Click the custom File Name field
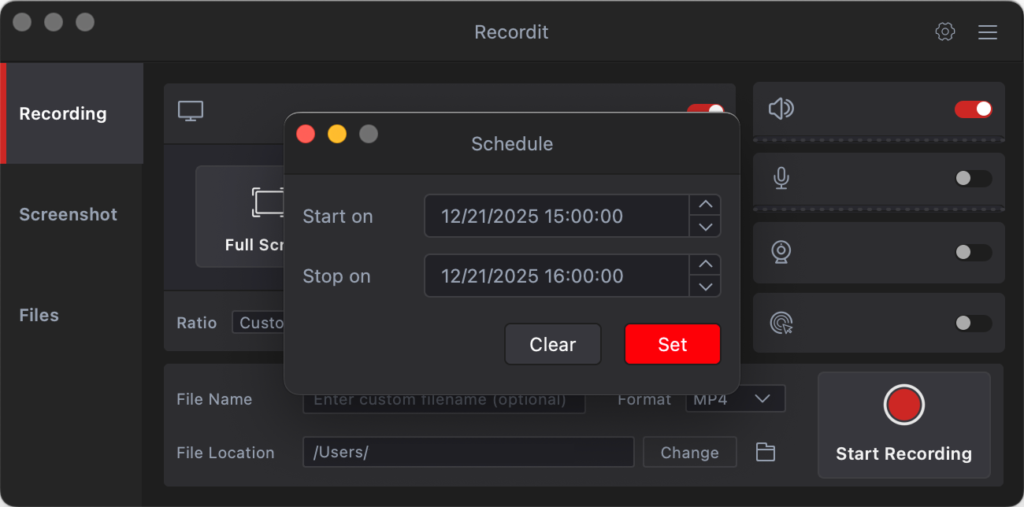Viewport: 1024px width, 507px height. tap(444, 401)
